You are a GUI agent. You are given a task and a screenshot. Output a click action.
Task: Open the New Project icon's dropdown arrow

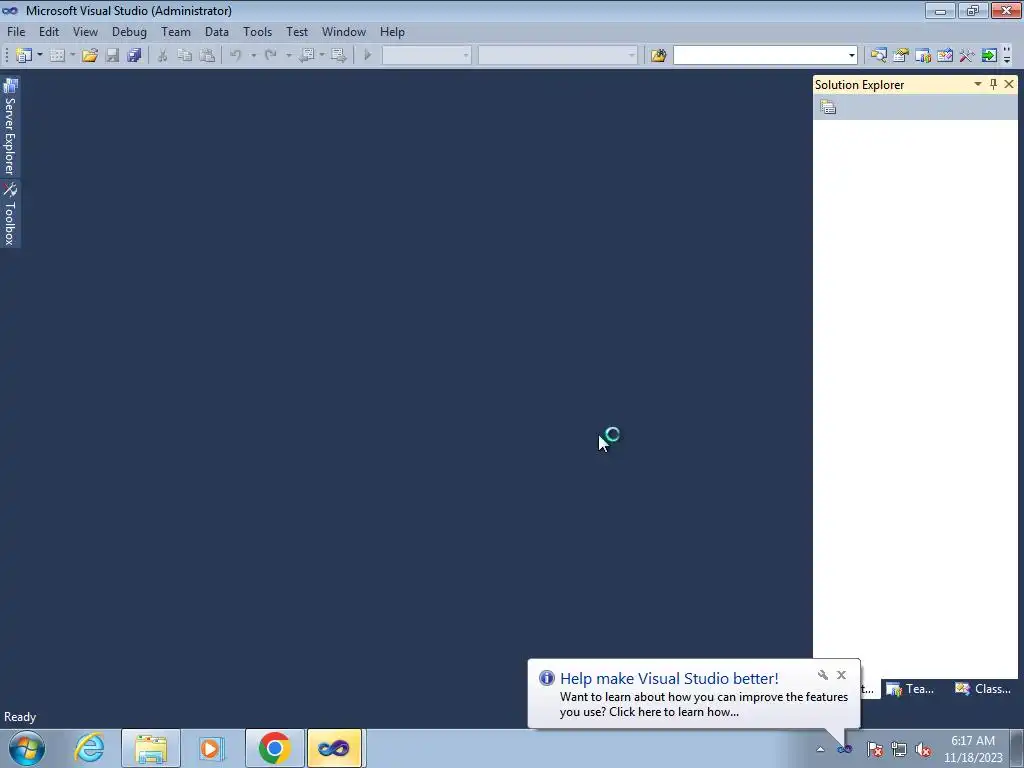(x=40, y=56)
